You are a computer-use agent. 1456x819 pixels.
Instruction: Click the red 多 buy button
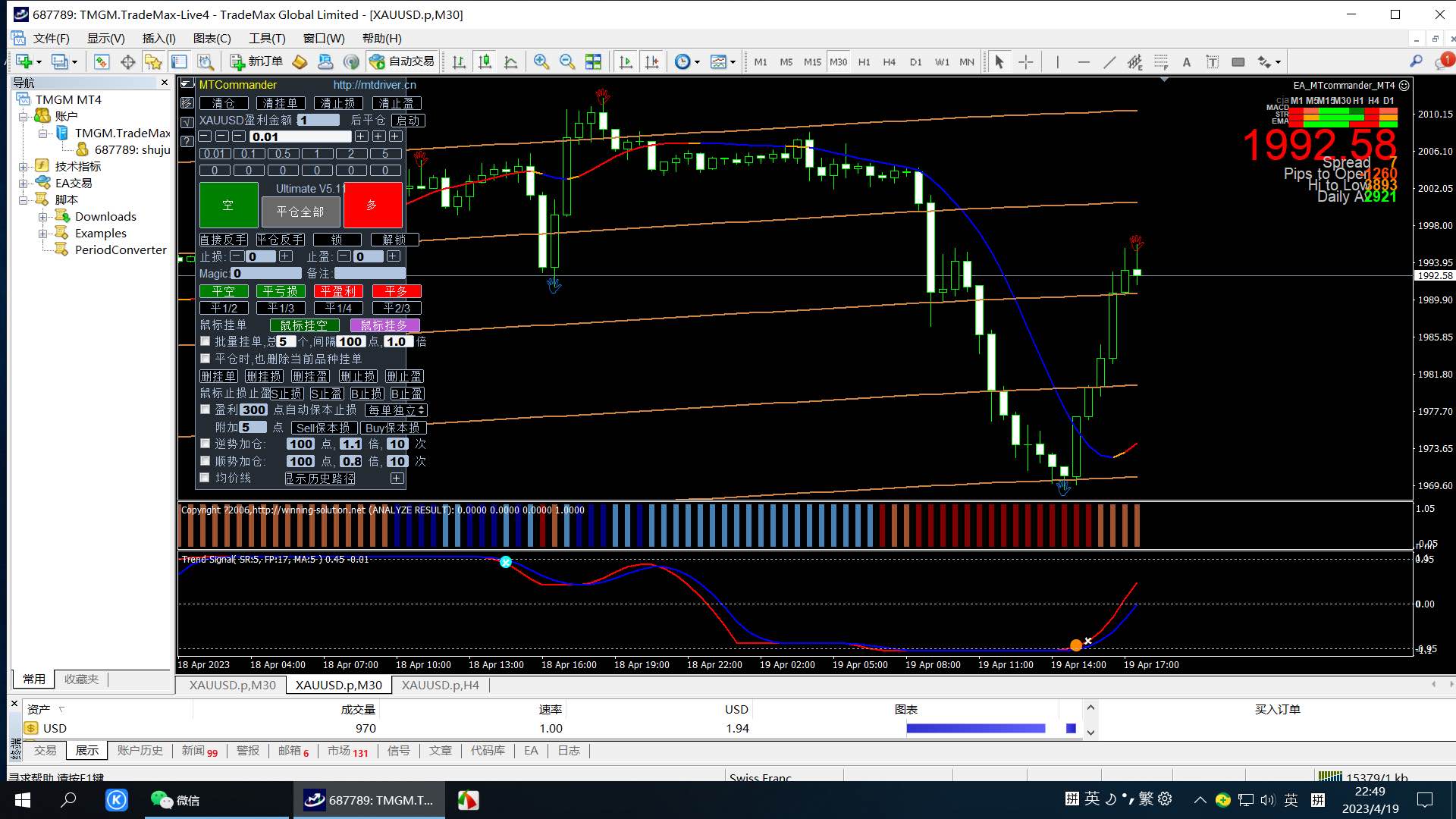point(372,206)
